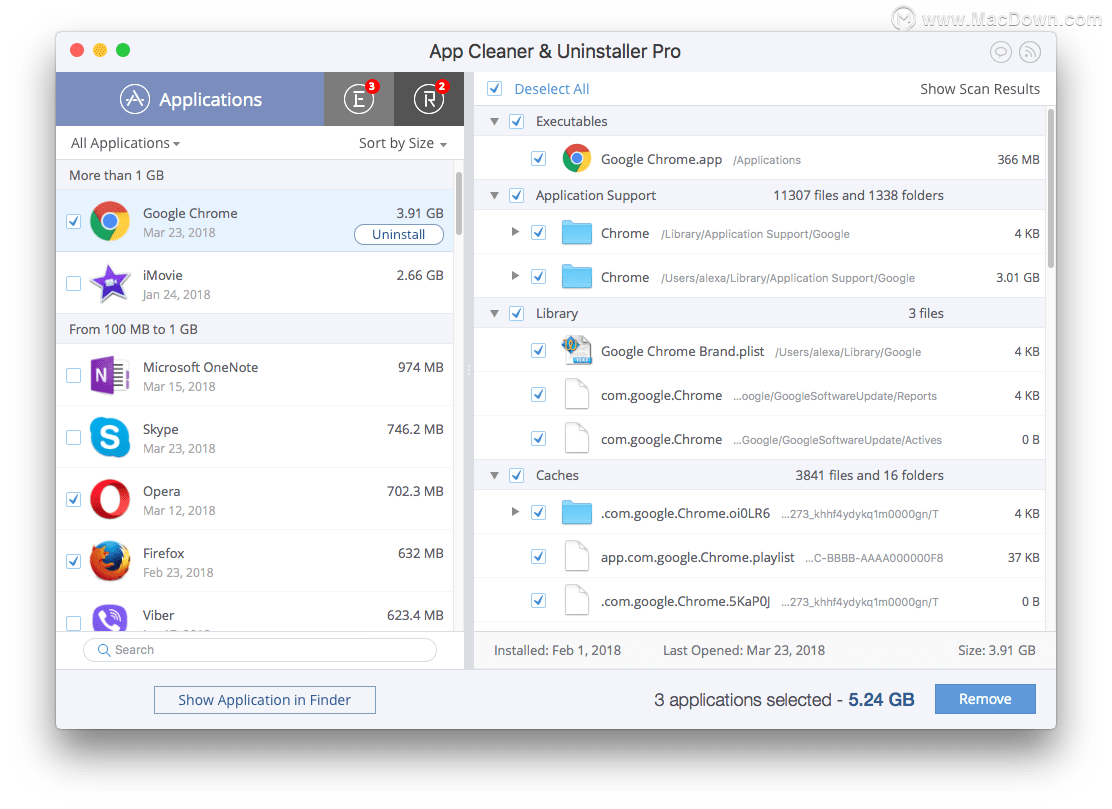
Task: Click the Viber icon in the list
Action: 110,618
